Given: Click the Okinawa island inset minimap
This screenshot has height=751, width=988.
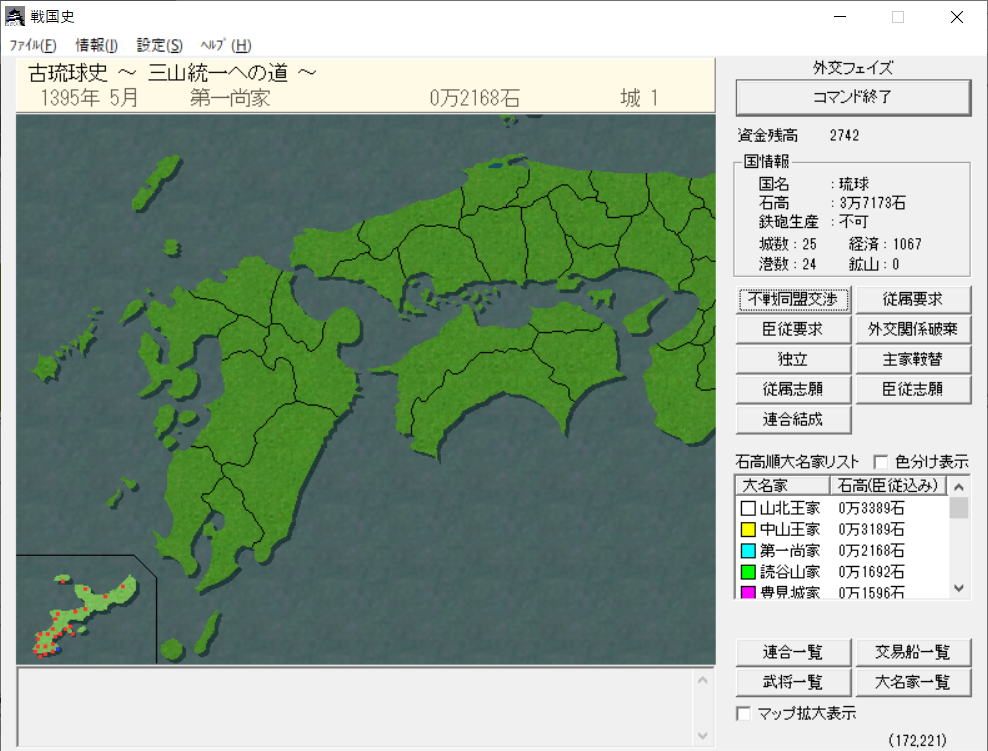Looking at the screenshot, I should pos(86,609).
